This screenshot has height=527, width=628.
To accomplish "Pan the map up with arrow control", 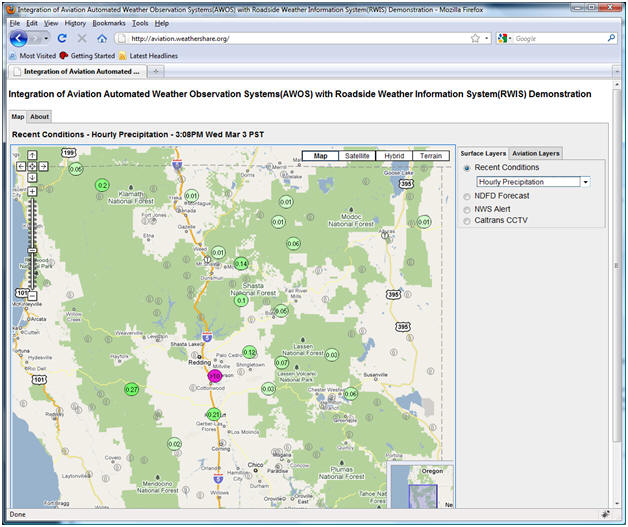I will (x=32, y=155).
